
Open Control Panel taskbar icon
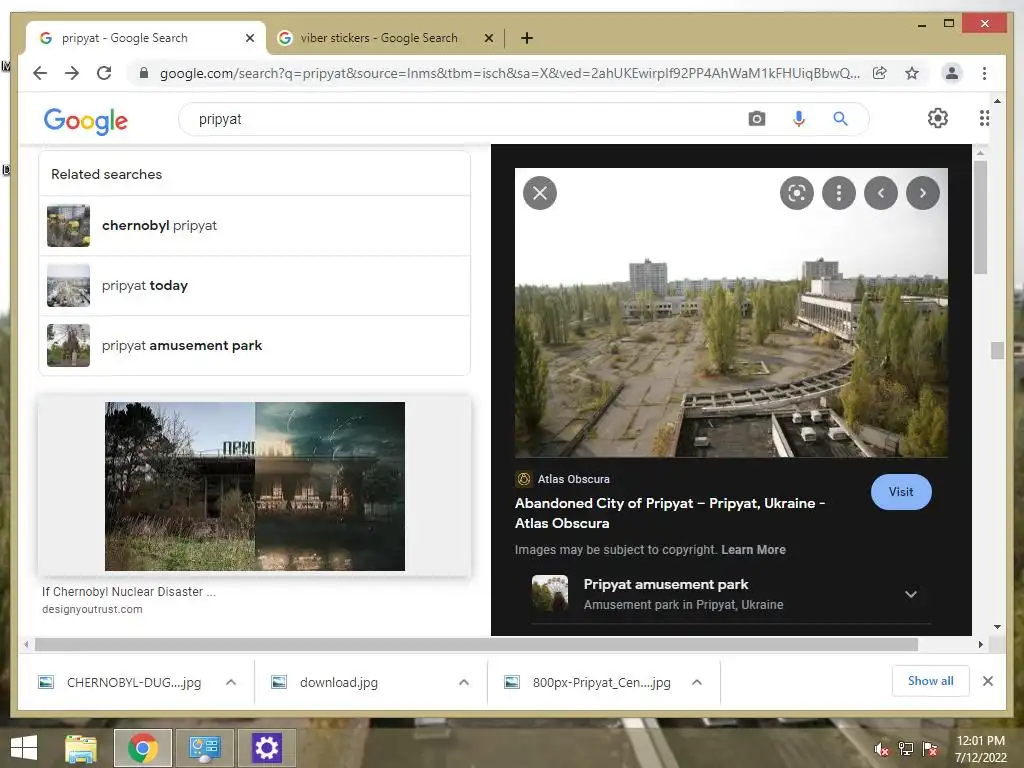(x=205, y=748)
